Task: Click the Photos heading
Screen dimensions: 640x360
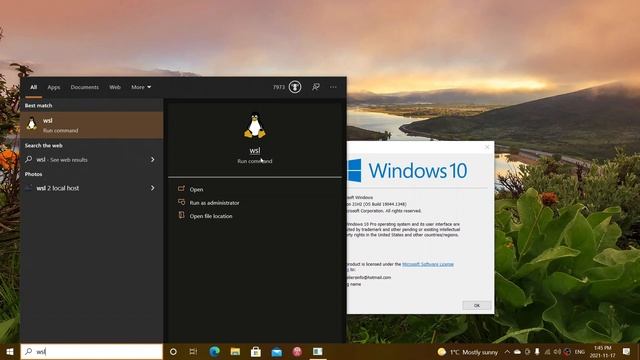Action: pyautogui.click(x=33, y=174)
